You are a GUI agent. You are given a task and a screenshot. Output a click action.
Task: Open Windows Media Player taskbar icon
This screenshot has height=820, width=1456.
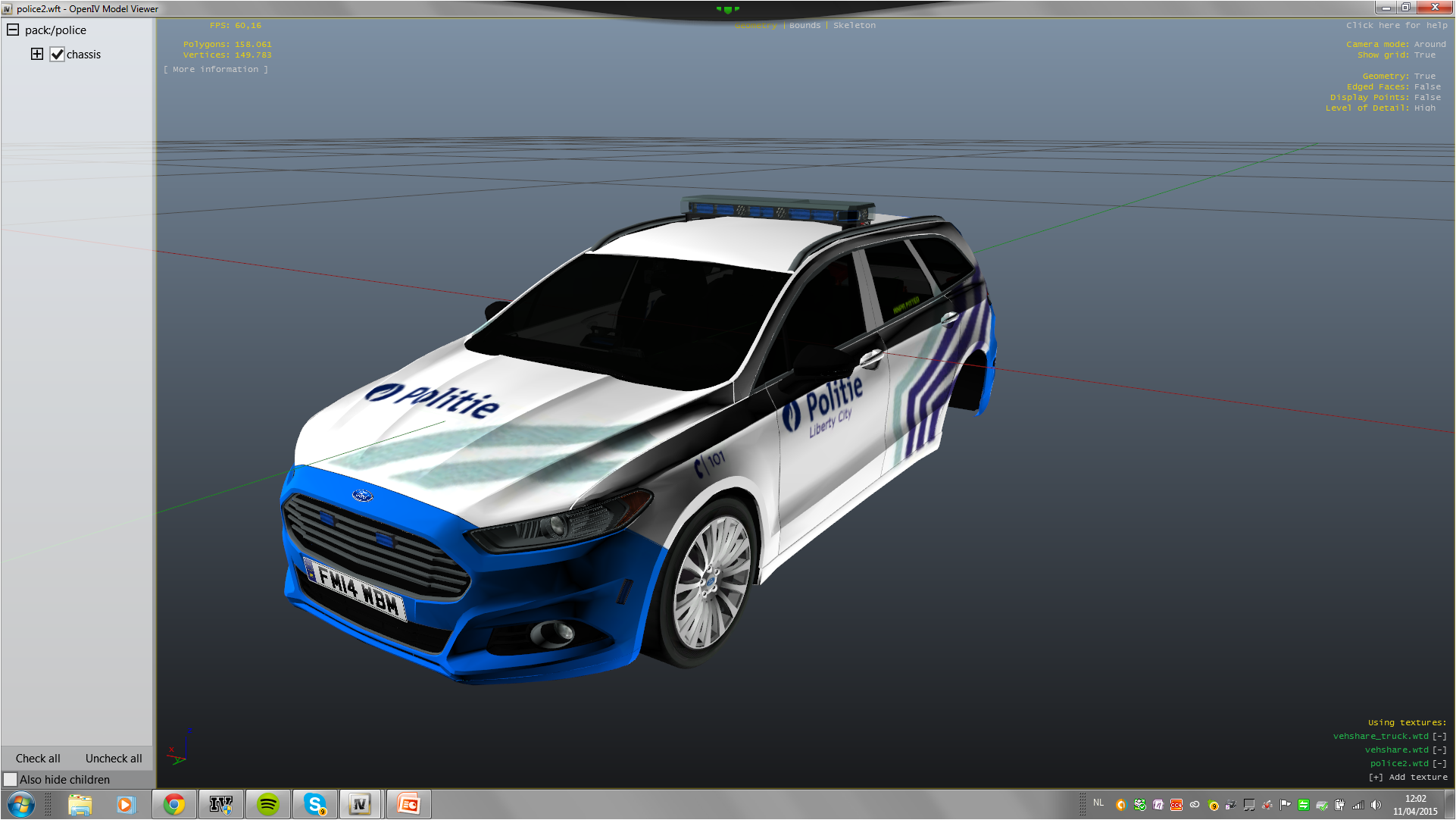click(x=125, y=804)
